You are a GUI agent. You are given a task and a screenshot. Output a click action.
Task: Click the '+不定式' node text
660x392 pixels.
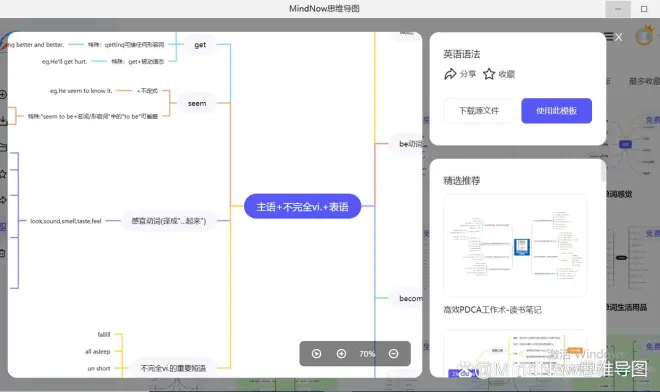(x=147, y=91)
